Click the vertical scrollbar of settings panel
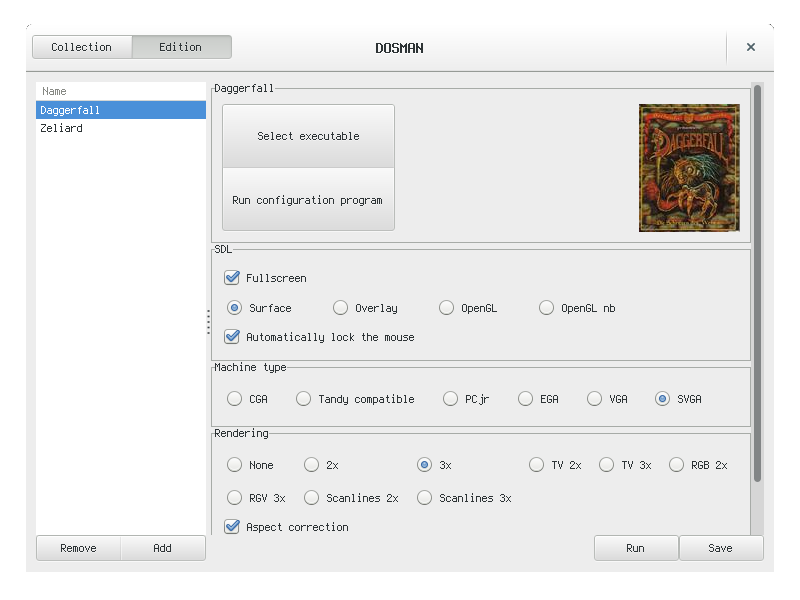The width and height of the screenshot is (800, 600). (758, 283)
